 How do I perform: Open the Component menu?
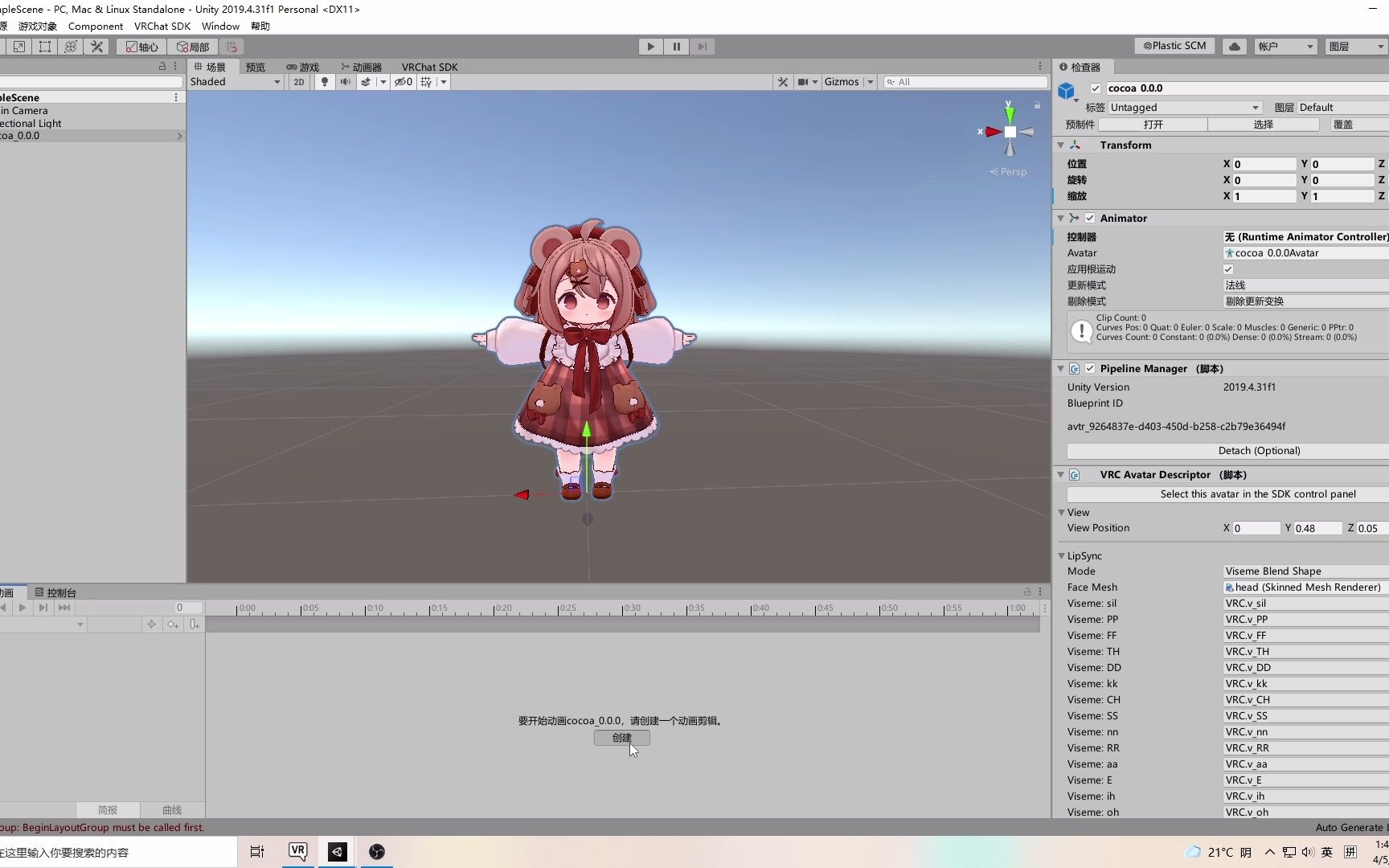(96, 27)
